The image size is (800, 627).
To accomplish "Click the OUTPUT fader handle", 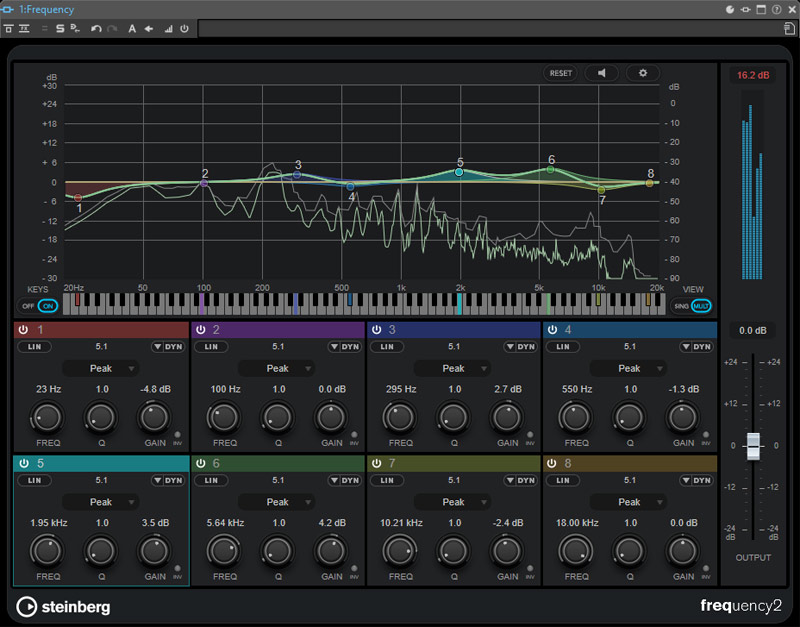I will 754,444.
